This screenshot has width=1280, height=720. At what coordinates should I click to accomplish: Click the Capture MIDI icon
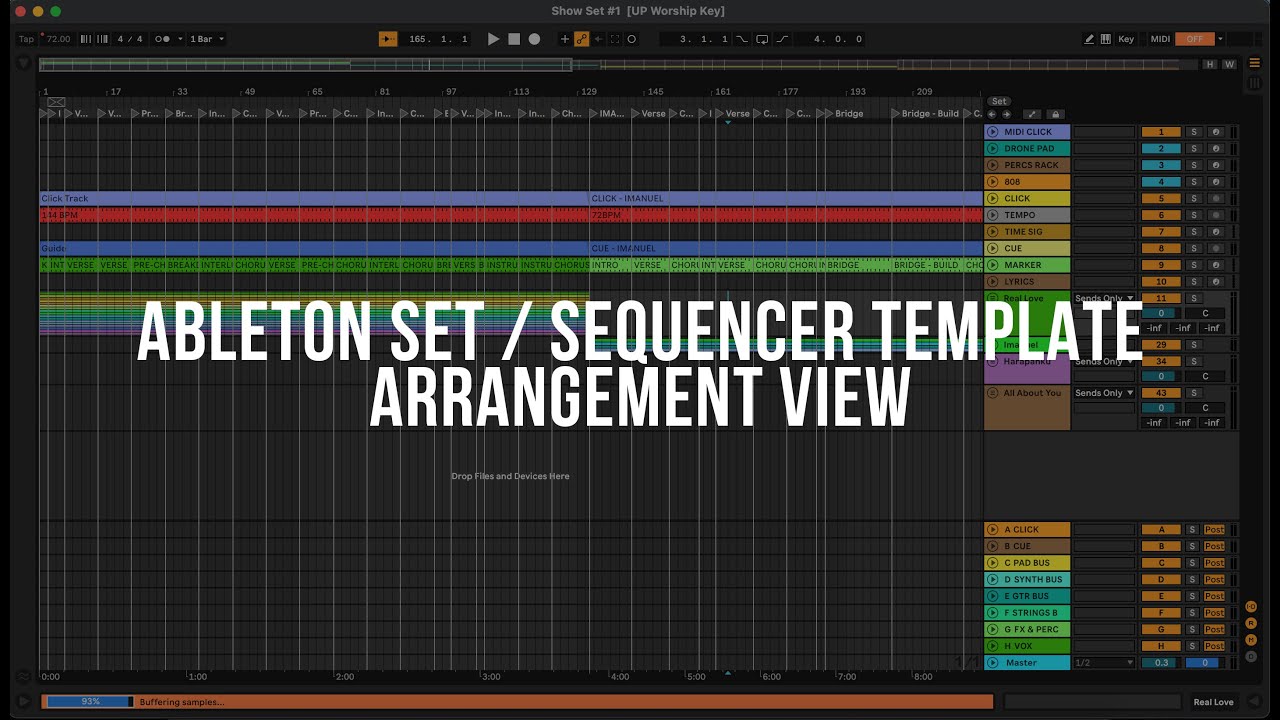coord(615,39)
